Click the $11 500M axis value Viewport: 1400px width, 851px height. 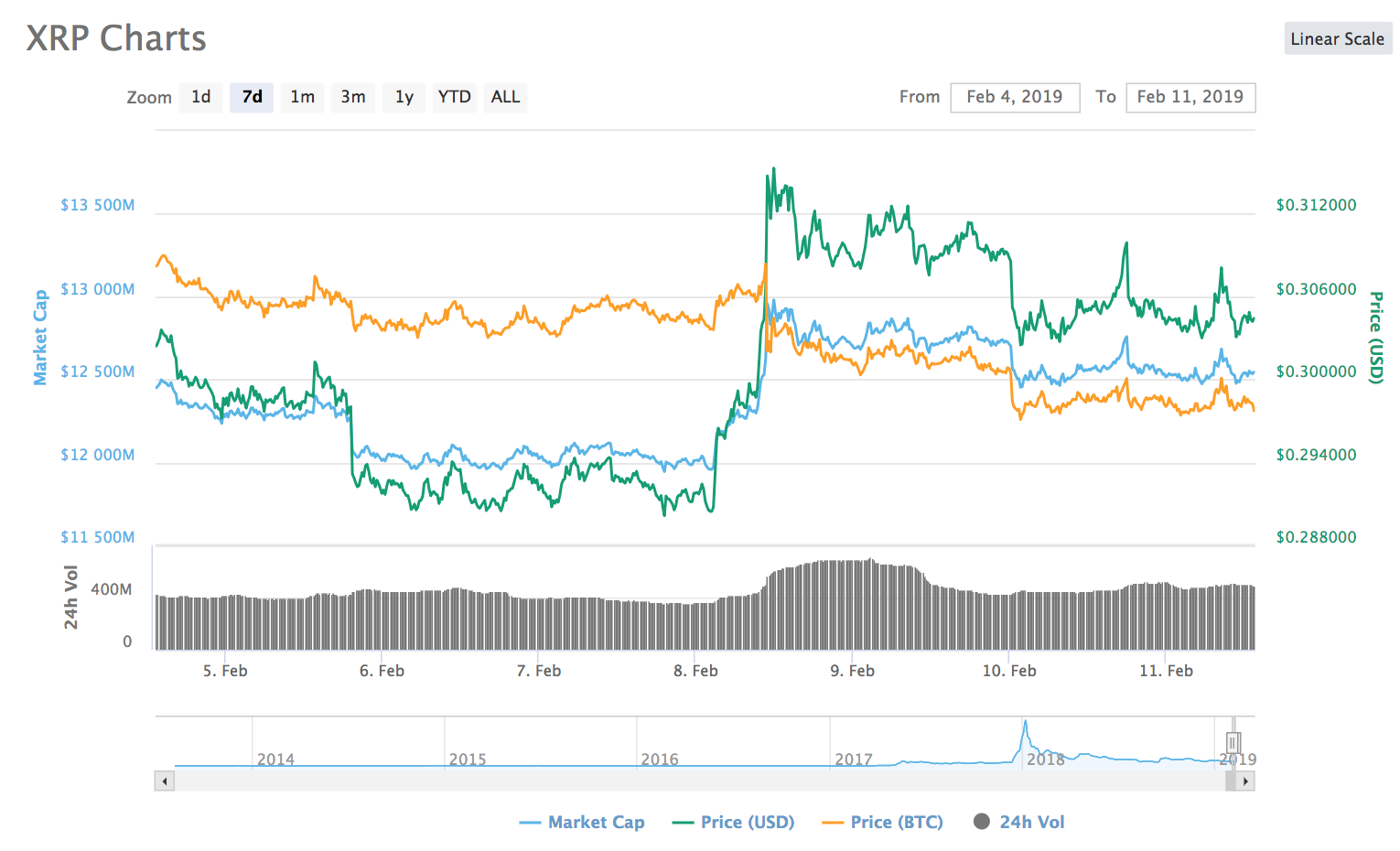[98, 537]
